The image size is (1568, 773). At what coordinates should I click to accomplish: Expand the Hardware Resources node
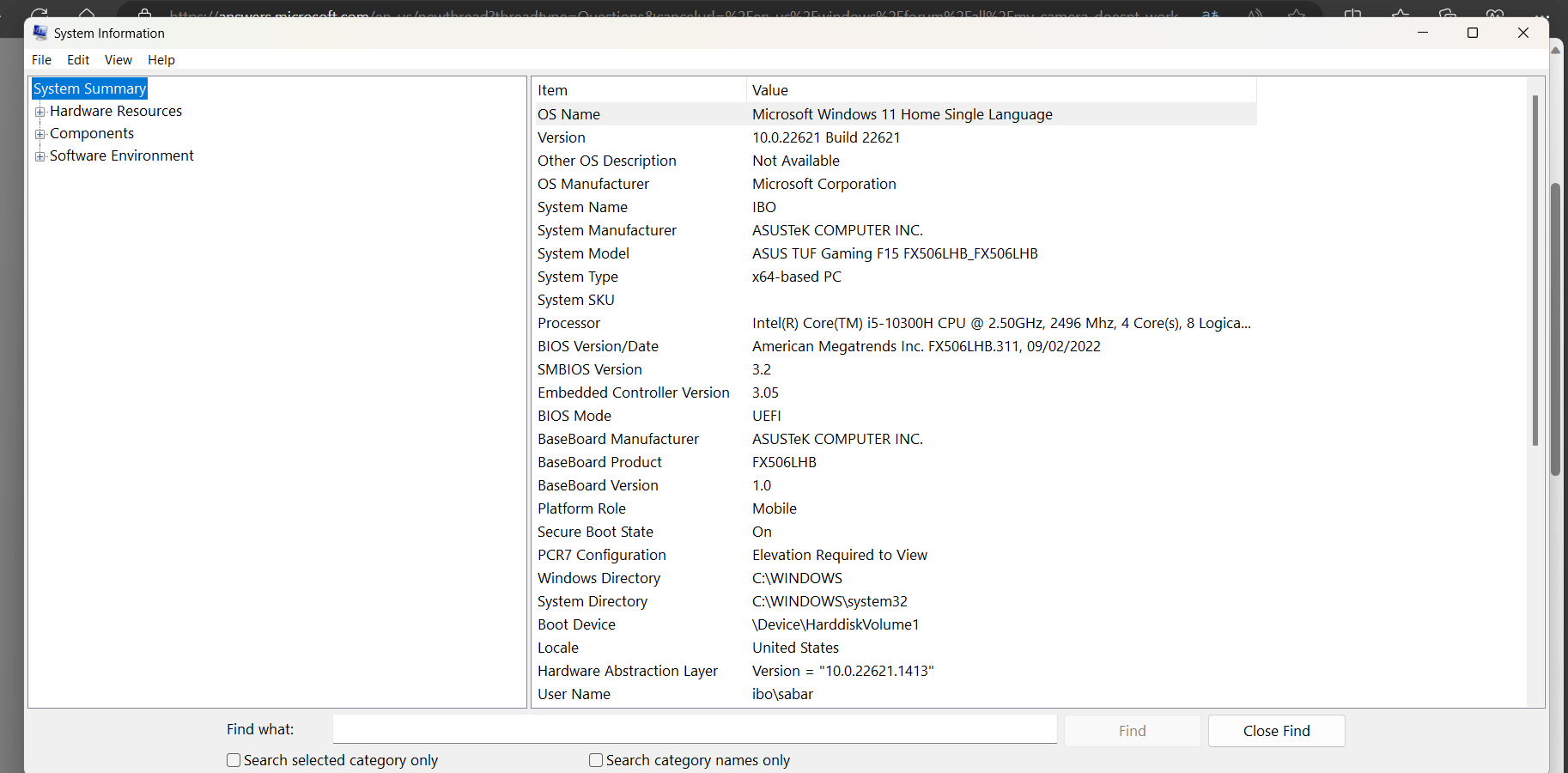(x=40, y=112)
